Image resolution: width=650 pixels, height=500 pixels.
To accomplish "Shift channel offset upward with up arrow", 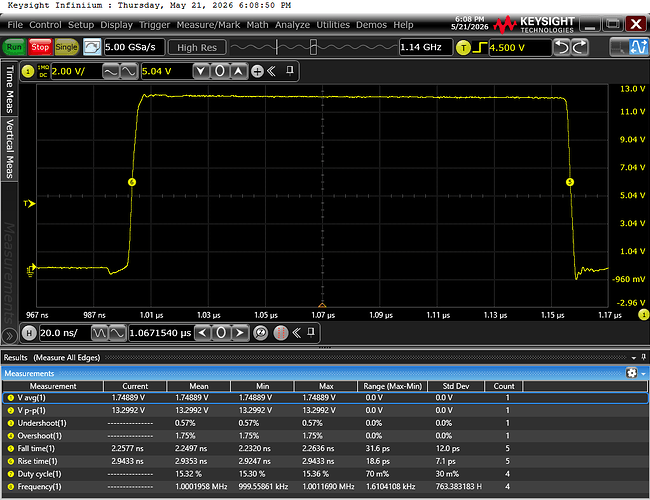I will (x=238, y=71).
